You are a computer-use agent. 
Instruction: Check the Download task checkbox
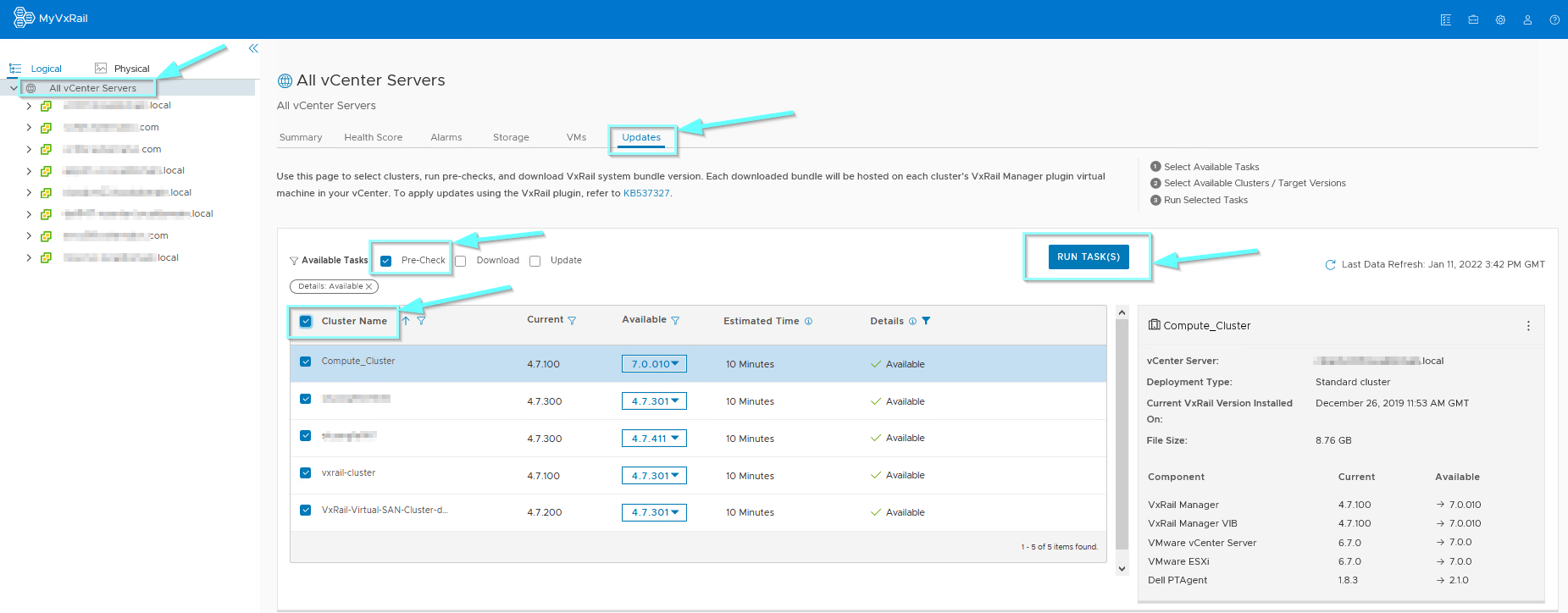[461, 261]
